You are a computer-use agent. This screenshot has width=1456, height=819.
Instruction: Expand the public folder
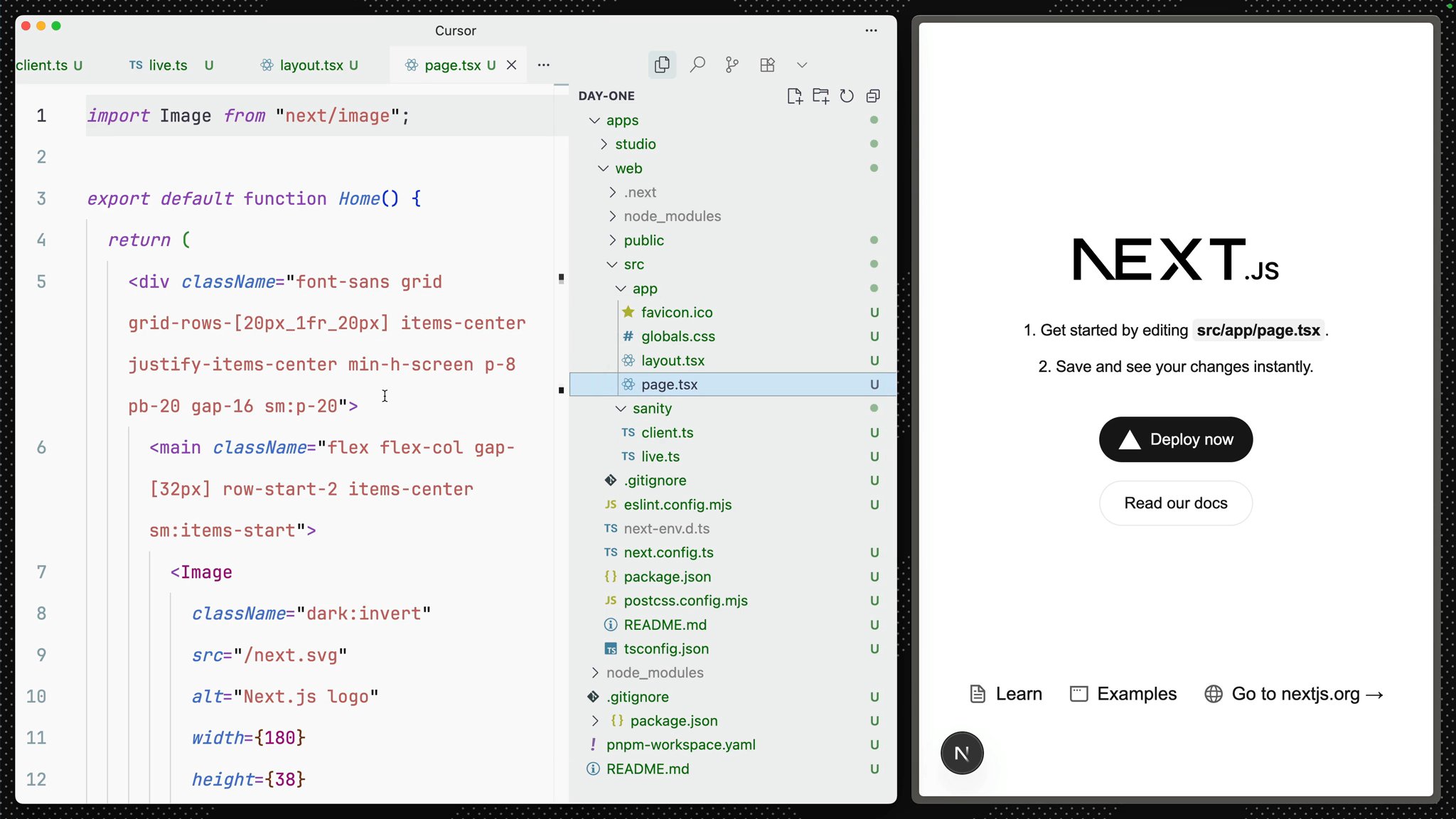click(x=612, y=240)
